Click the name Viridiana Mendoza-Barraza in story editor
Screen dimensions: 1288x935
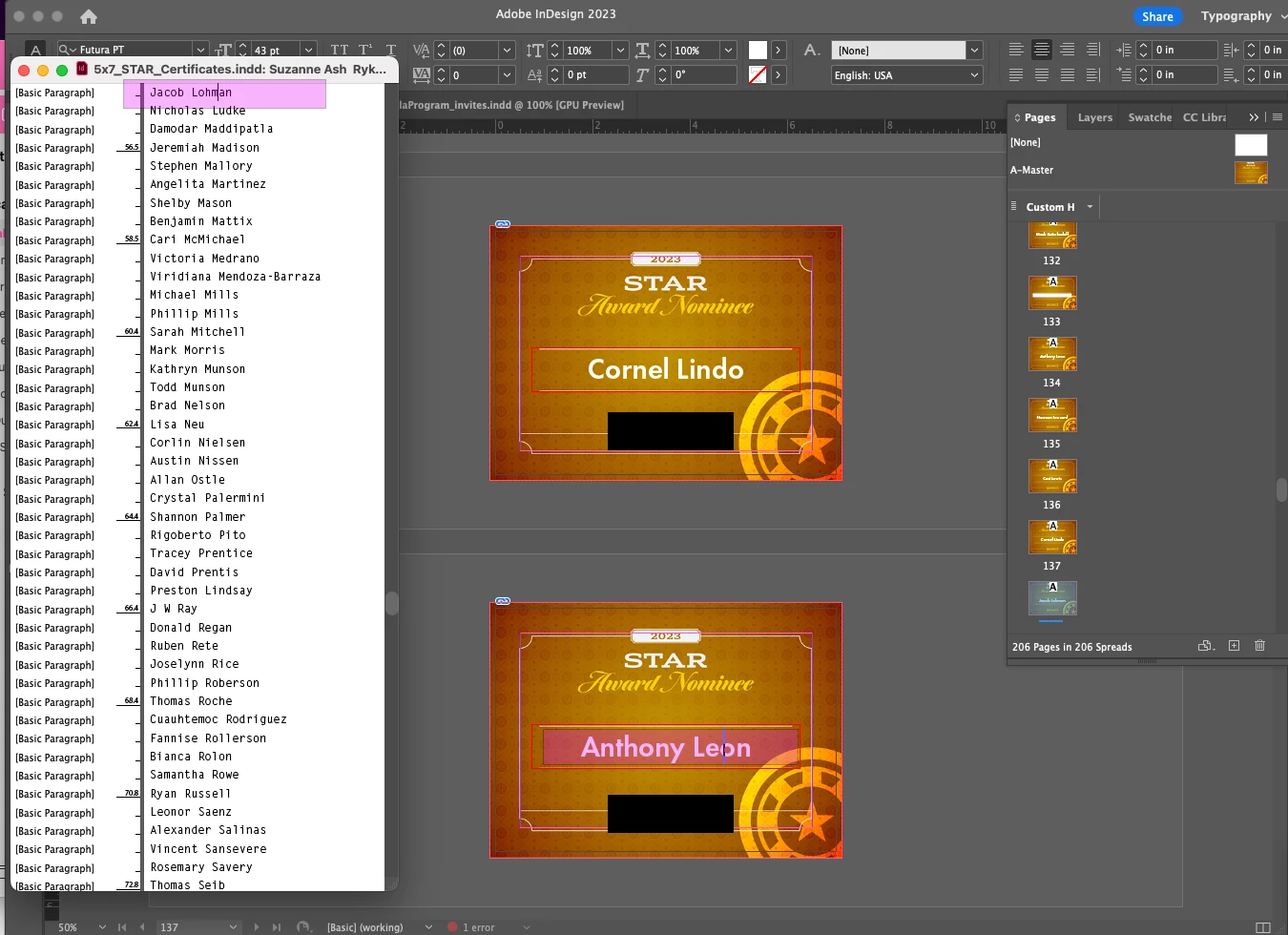tap(235, 277)
